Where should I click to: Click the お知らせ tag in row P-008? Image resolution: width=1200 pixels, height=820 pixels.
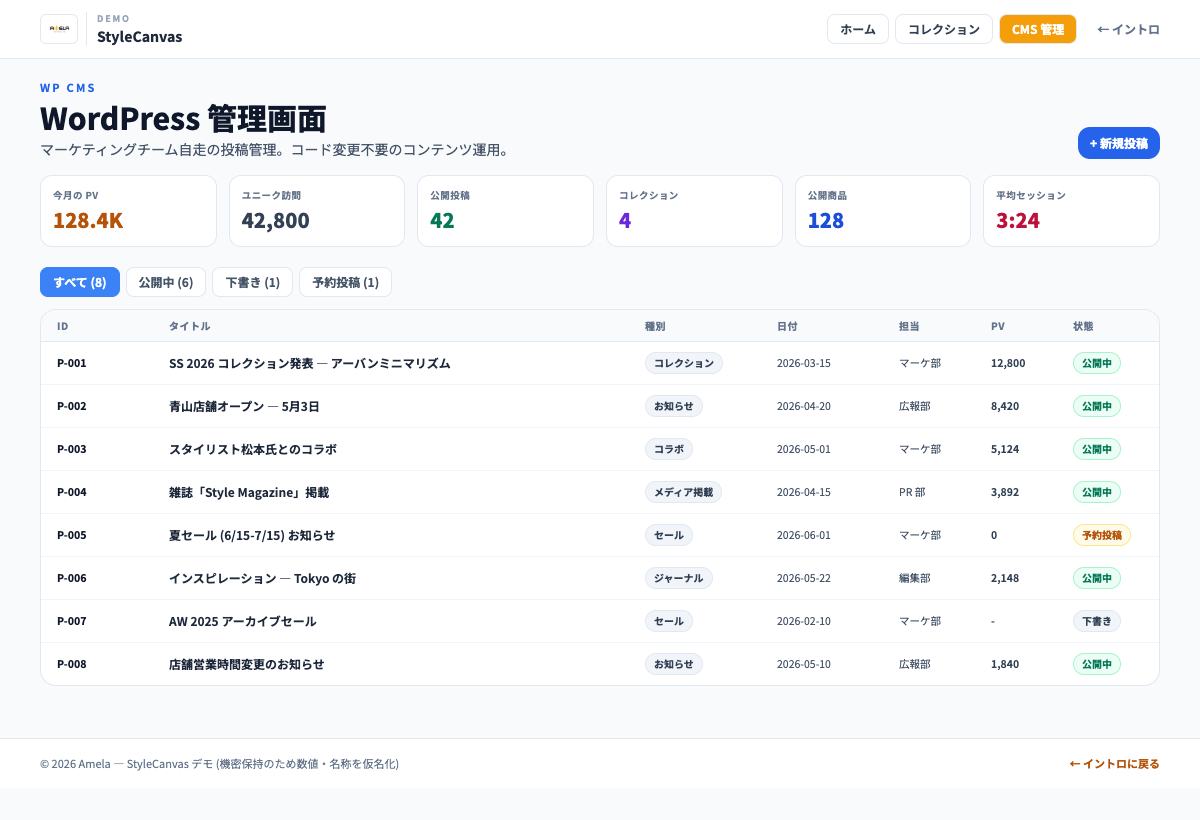(x=674, y=664)
